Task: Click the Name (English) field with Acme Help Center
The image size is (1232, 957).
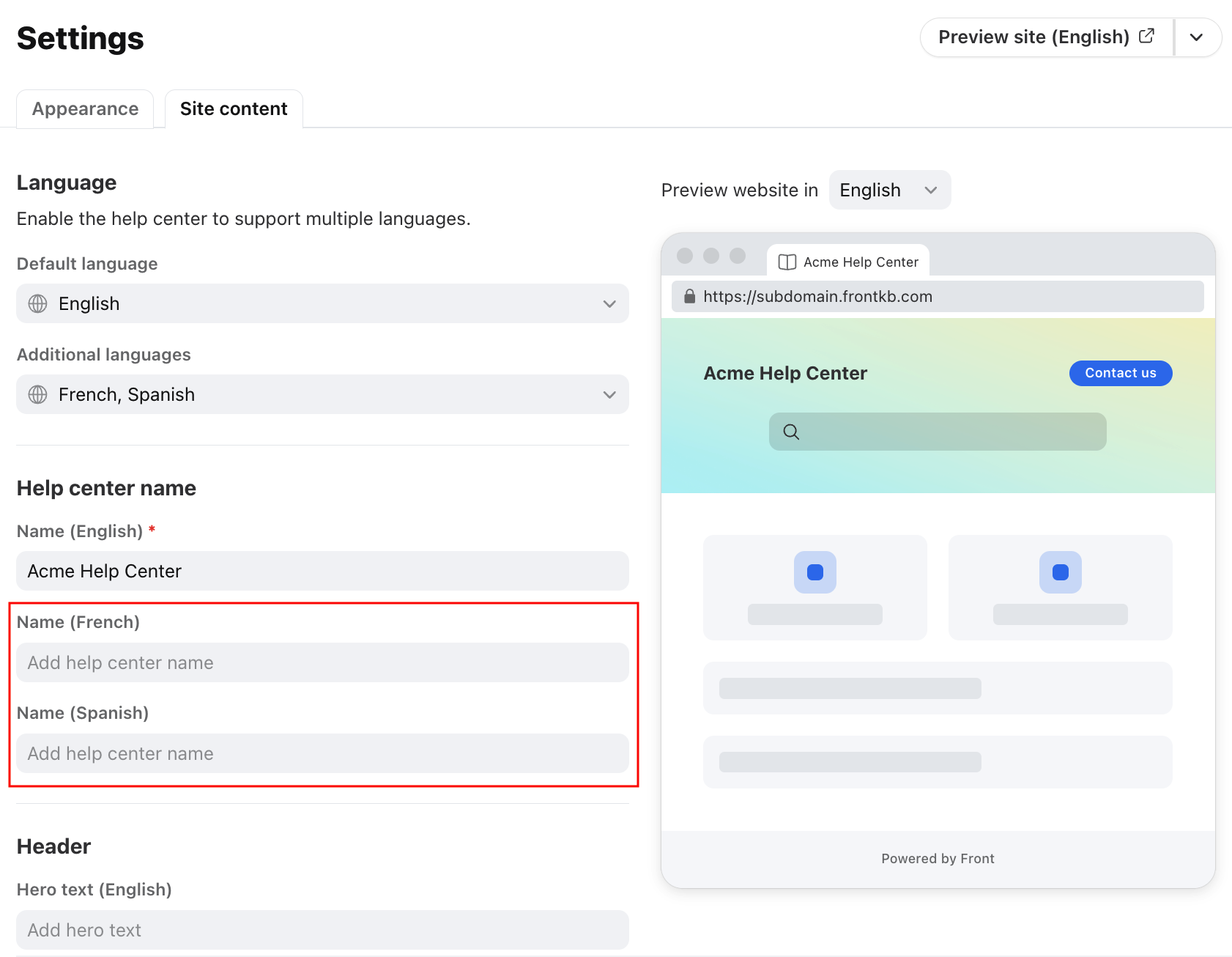Action: [x=322, y=571]
